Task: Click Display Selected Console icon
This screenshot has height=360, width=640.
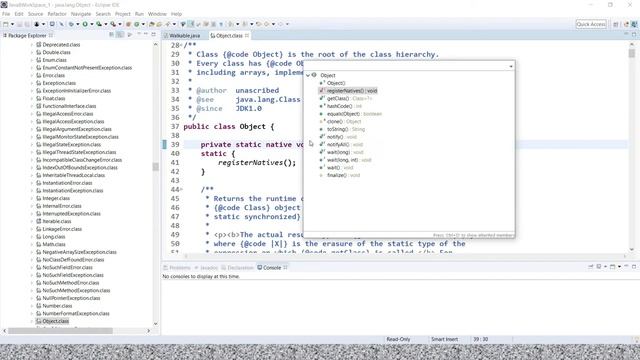Action: 599,267
